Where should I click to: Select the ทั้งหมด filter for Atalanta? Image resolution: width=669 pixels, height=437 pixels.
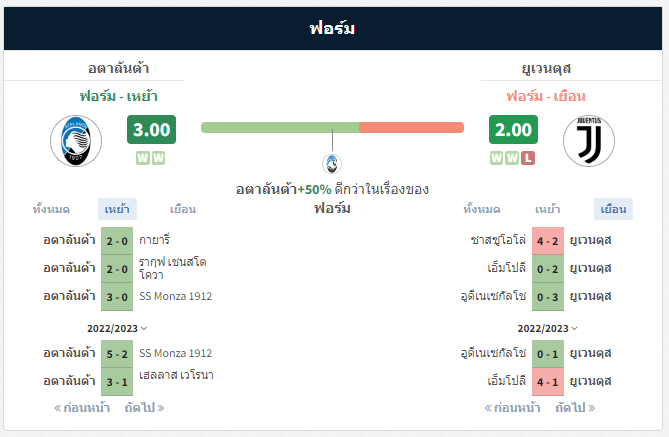tap(51, 209)
